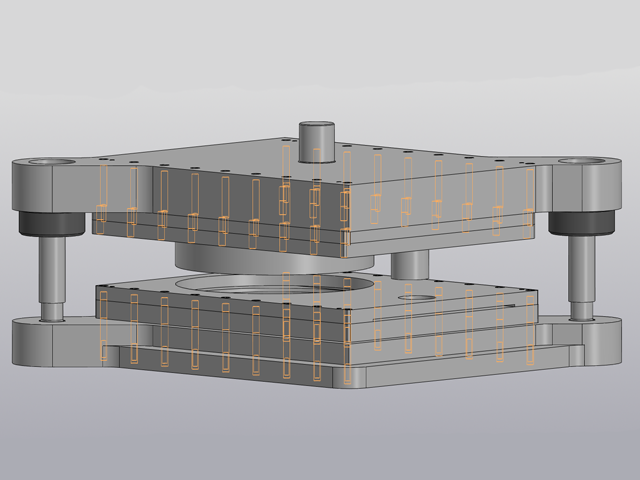Select the left guide pillar shaft
Image resolution: width=640 pixels, height=480 pixels.
(52, 278)
